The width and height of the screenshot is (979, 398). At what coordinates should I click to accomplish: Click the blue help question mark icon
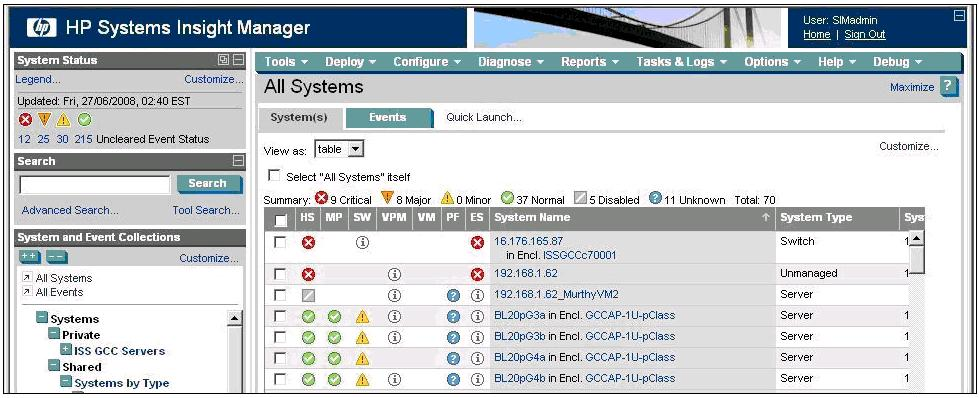point(948,87)
